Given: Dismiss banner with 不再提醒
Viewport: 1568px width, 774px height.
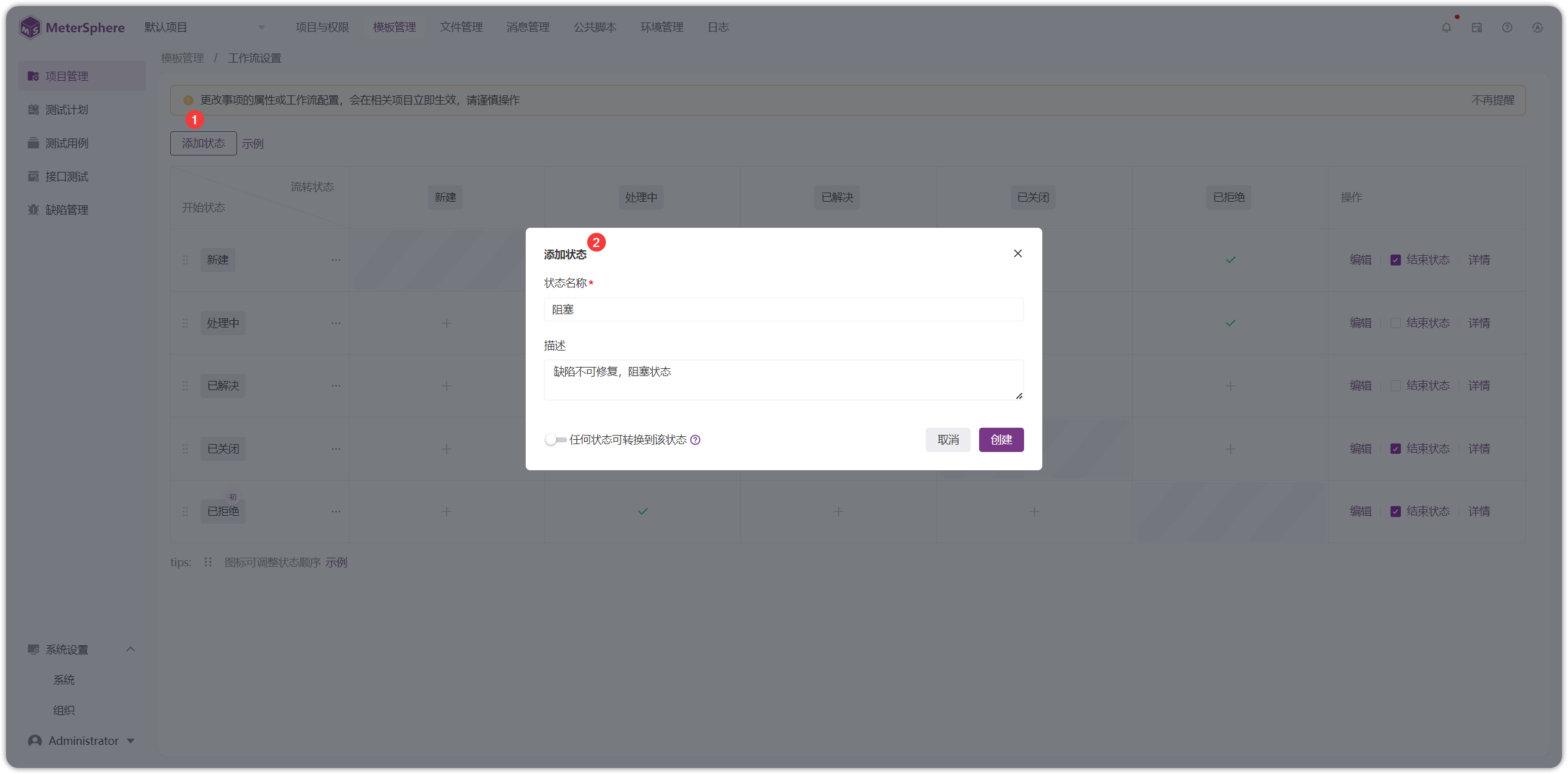Looking at the screenshot, I should tap(1493, 100).
